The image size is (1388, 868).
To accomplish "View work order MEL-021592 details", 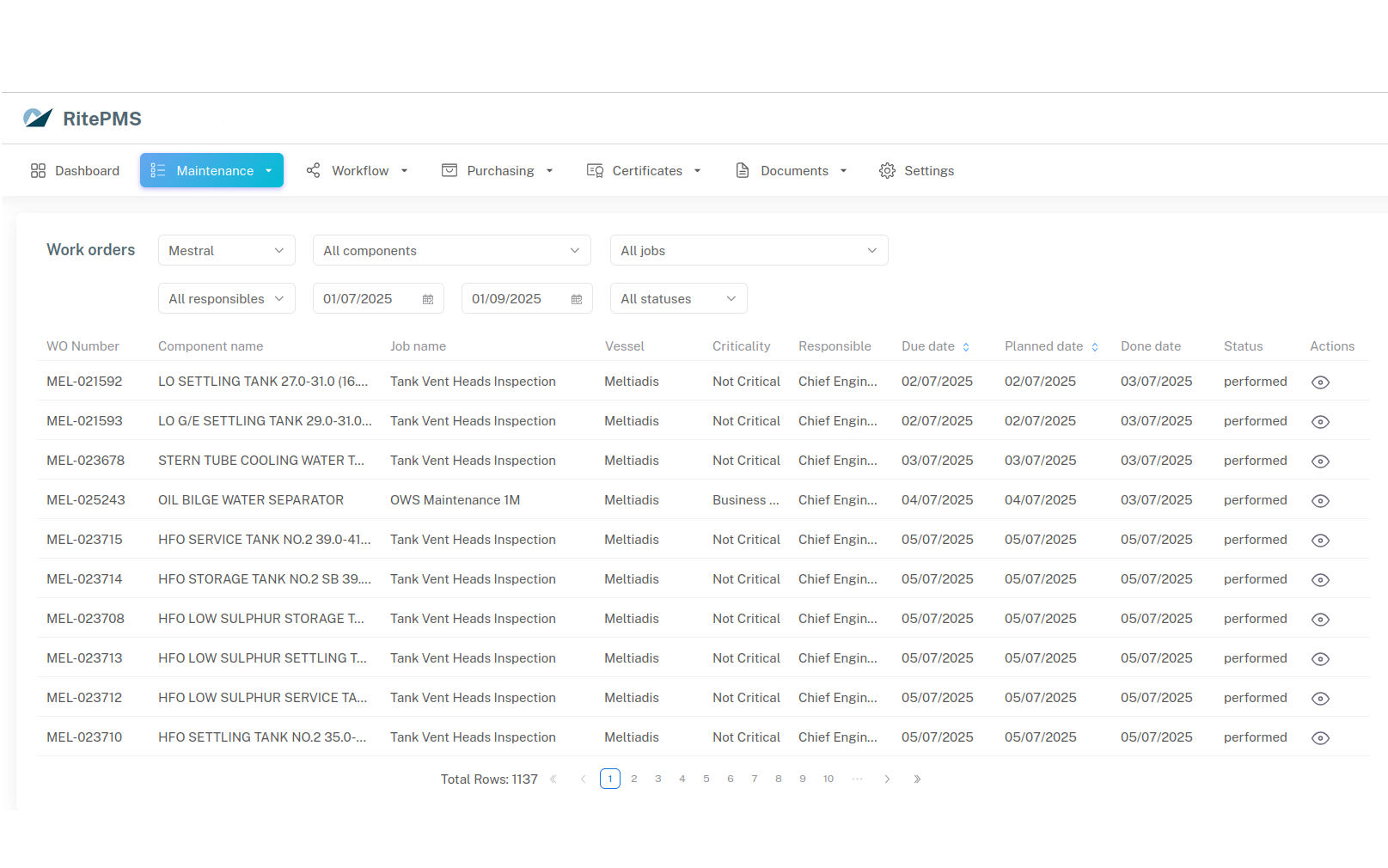I will [1320, 382].
